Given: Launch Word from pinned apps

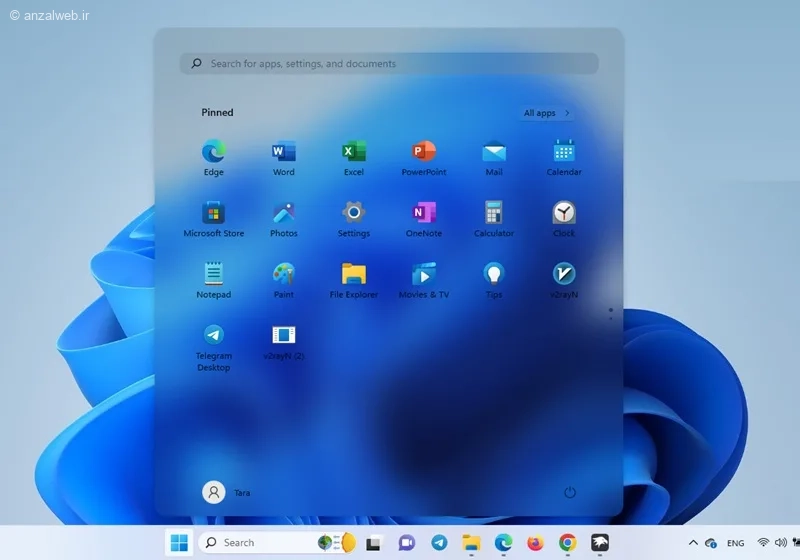Looking at the screenshot, I should (283, 158).
